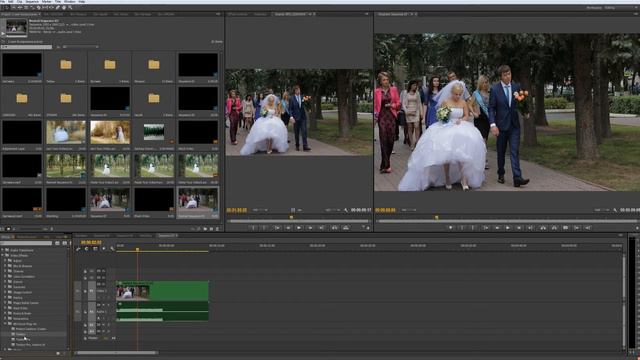Image resolution: width=640 pixels, height=360 pixels.
Task: Click the Project panel search field
Action: tap(27, 47)
